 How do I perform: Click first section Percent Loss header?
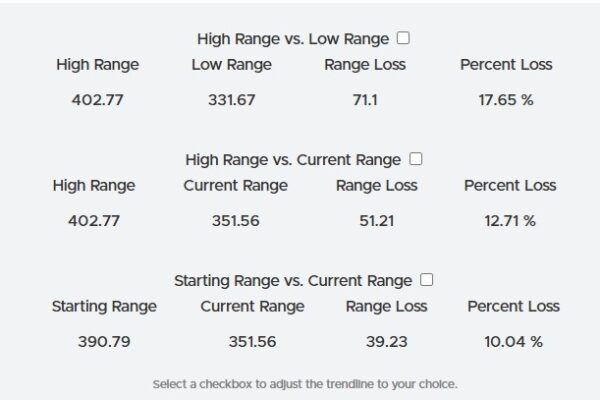click(506, 65)
